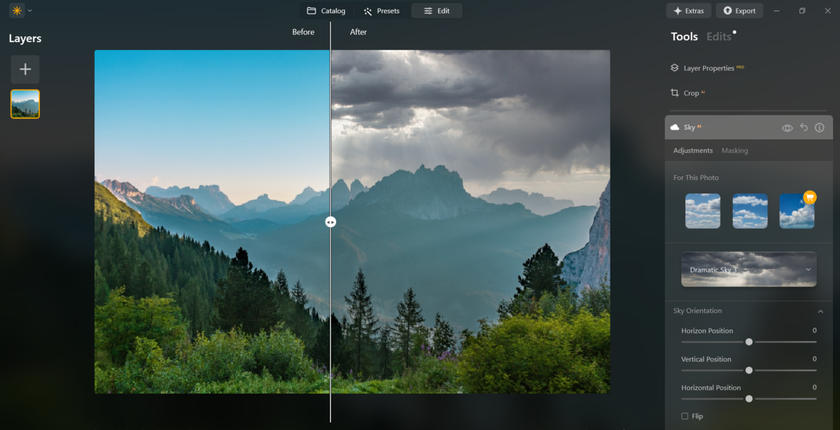Click the Layers panel heading
Viewport: 840px width, 430px height.
(x=25, y=39)
